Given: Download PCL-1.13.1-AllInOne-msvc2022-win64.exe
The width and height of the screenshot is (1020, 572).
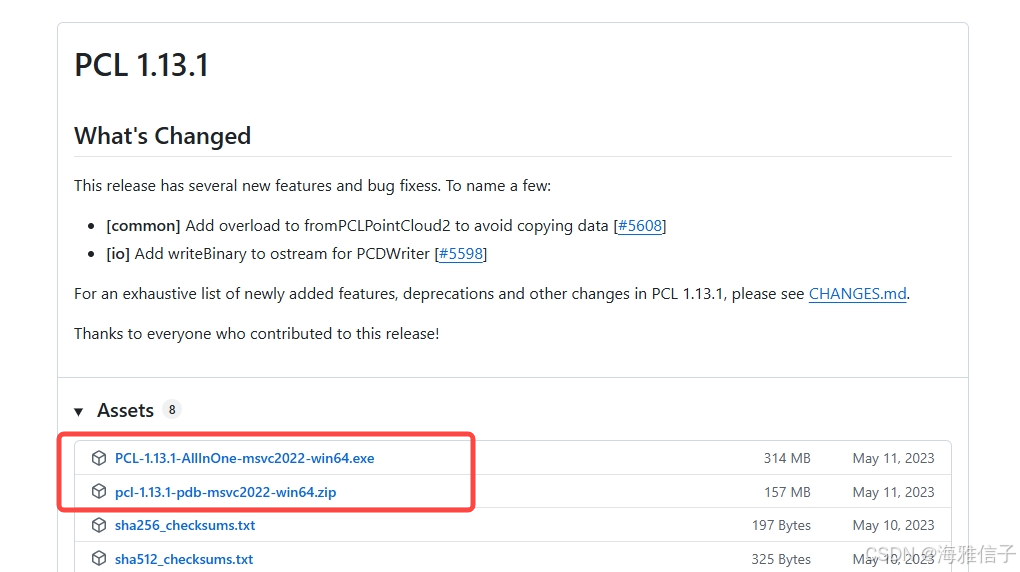Looking at the screenshot, I should click(245, 458).
